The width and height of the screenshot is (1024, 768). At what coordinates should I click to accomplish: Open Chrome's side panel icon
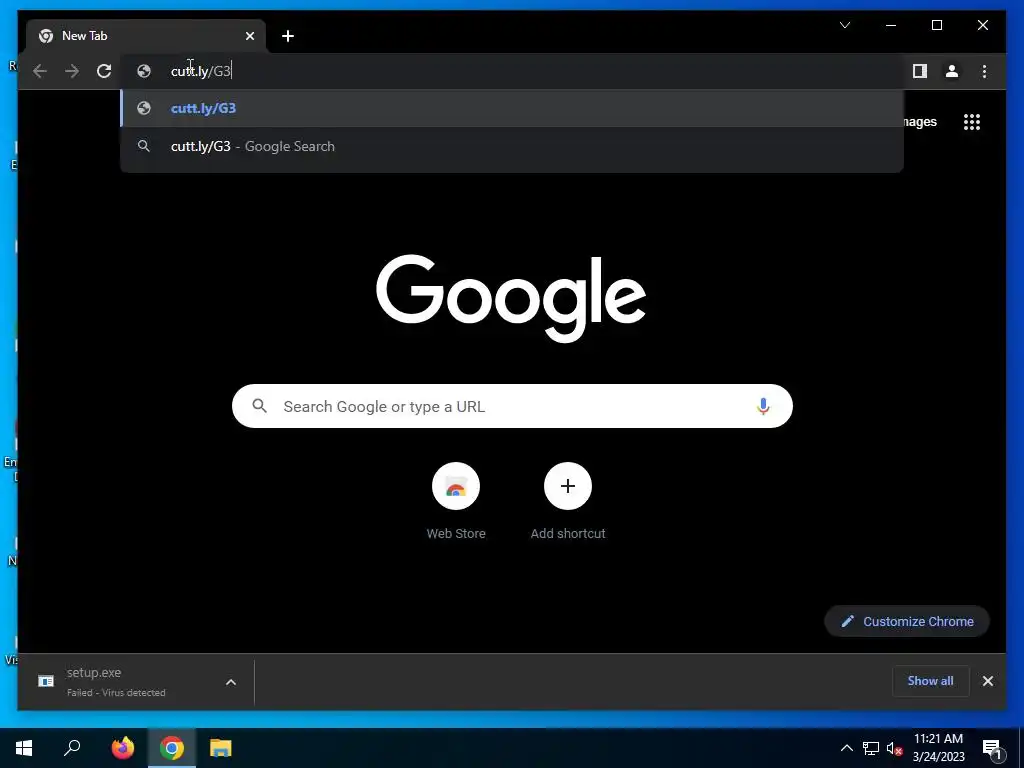coord(920,71)
